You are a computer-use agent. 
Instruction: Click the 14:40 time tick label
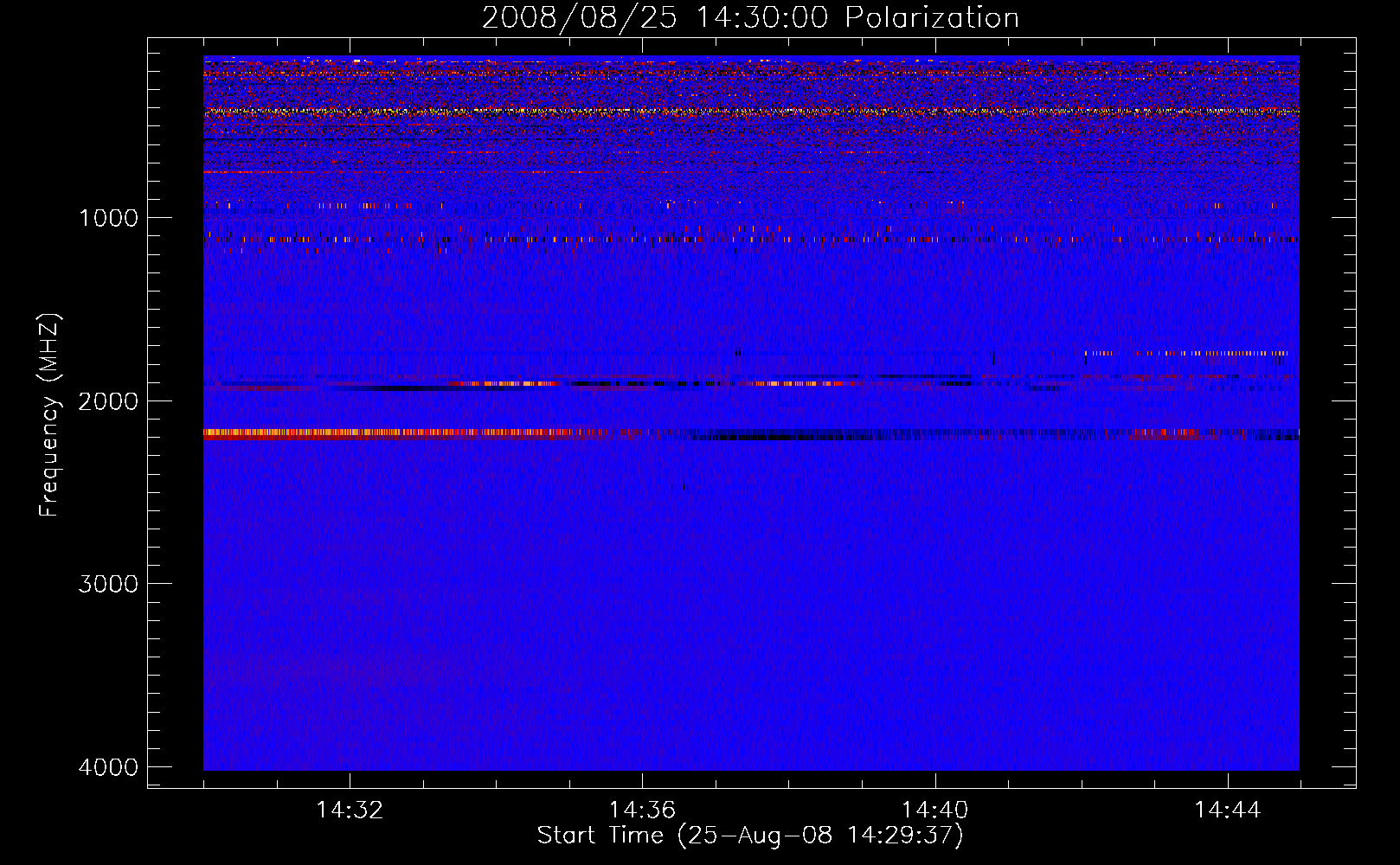pyautogui.click(x=934, y=811)
